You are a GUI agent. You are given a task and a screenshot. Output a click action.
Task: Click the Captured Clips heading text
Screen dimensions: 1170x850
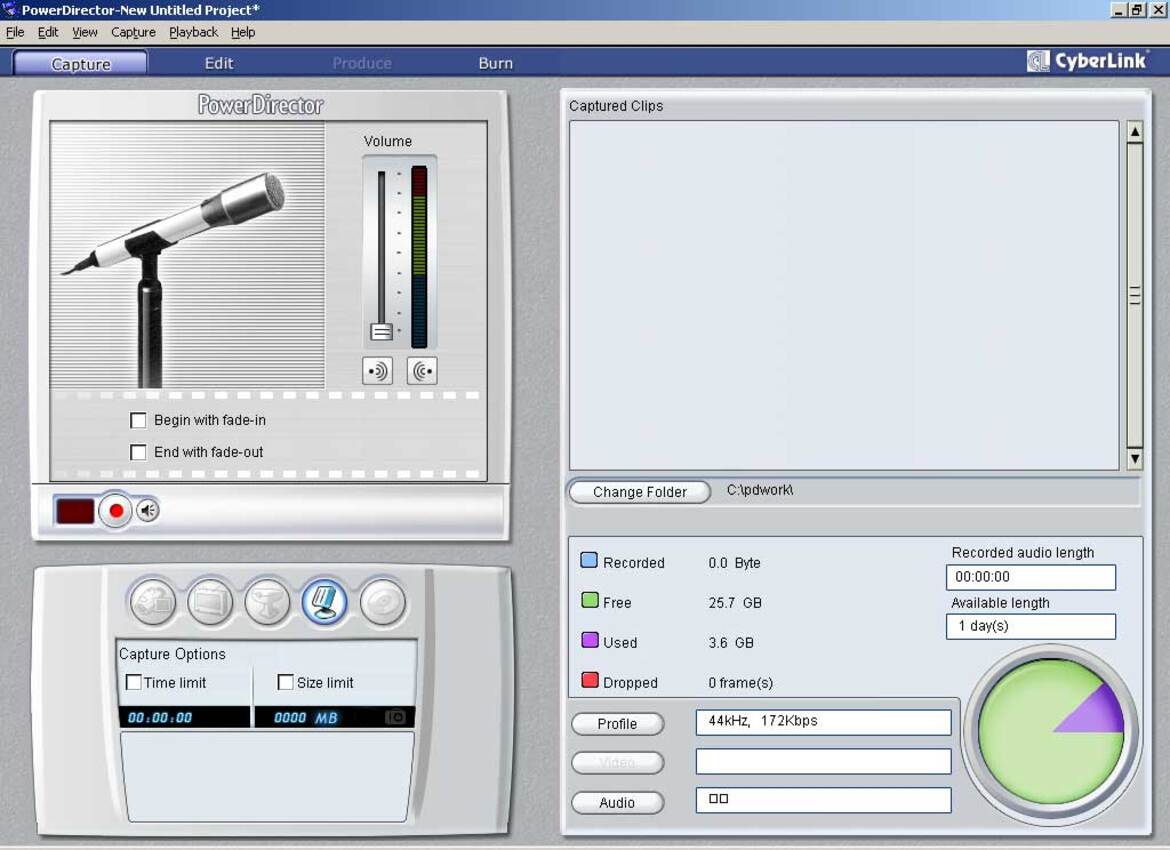coord(616,106)
